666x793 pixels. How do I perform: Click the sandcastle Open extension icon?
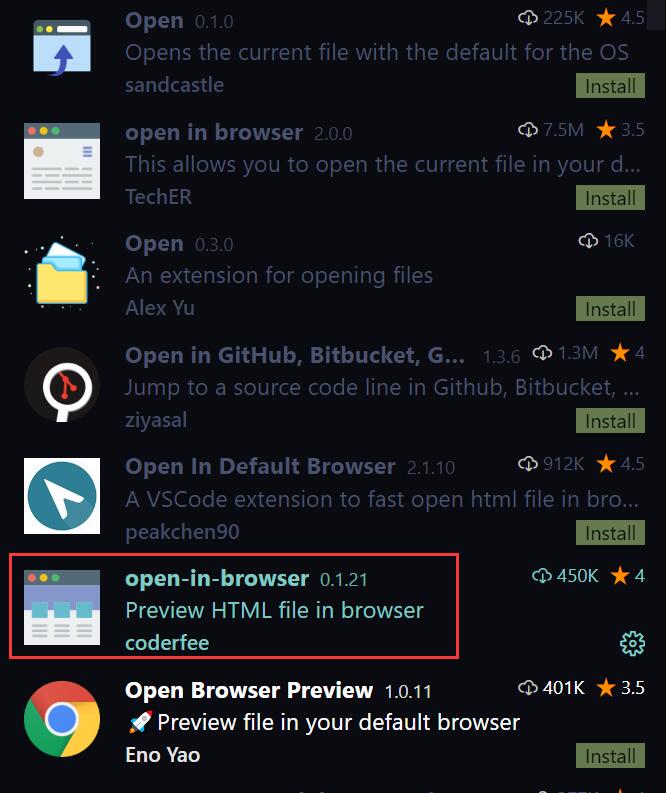click(x=62, y=48)
